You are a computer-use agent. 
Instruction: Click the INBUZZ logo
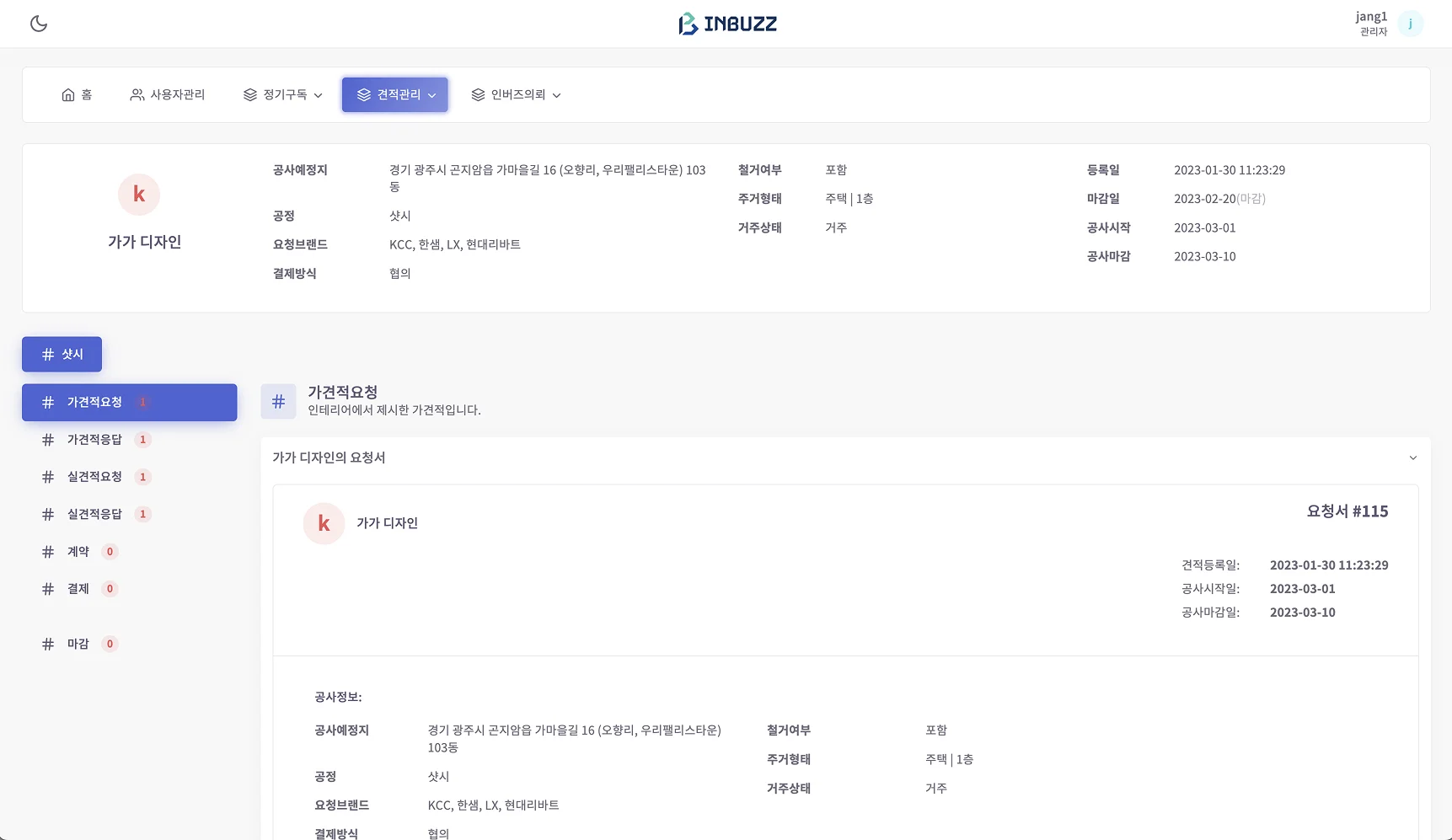tap(727, 24)
